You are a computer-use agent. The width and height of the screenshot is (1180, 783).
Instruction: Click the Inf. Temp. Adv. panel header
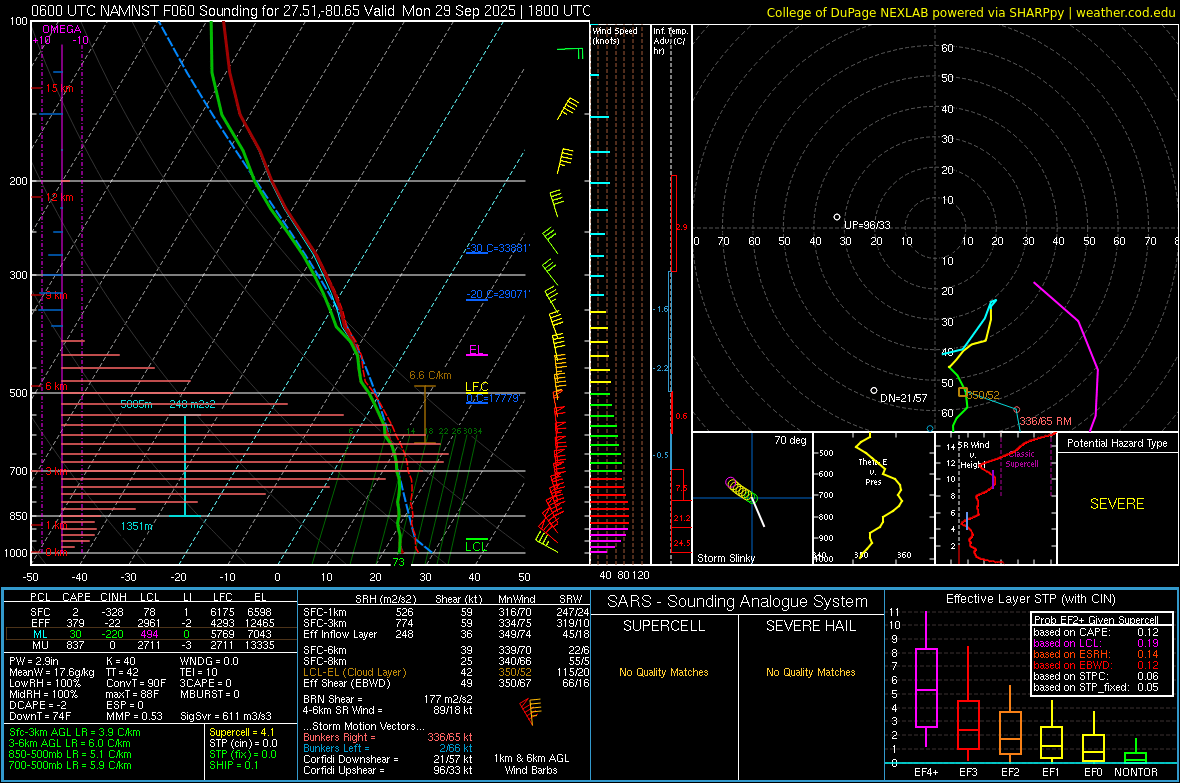pos(670,41)
